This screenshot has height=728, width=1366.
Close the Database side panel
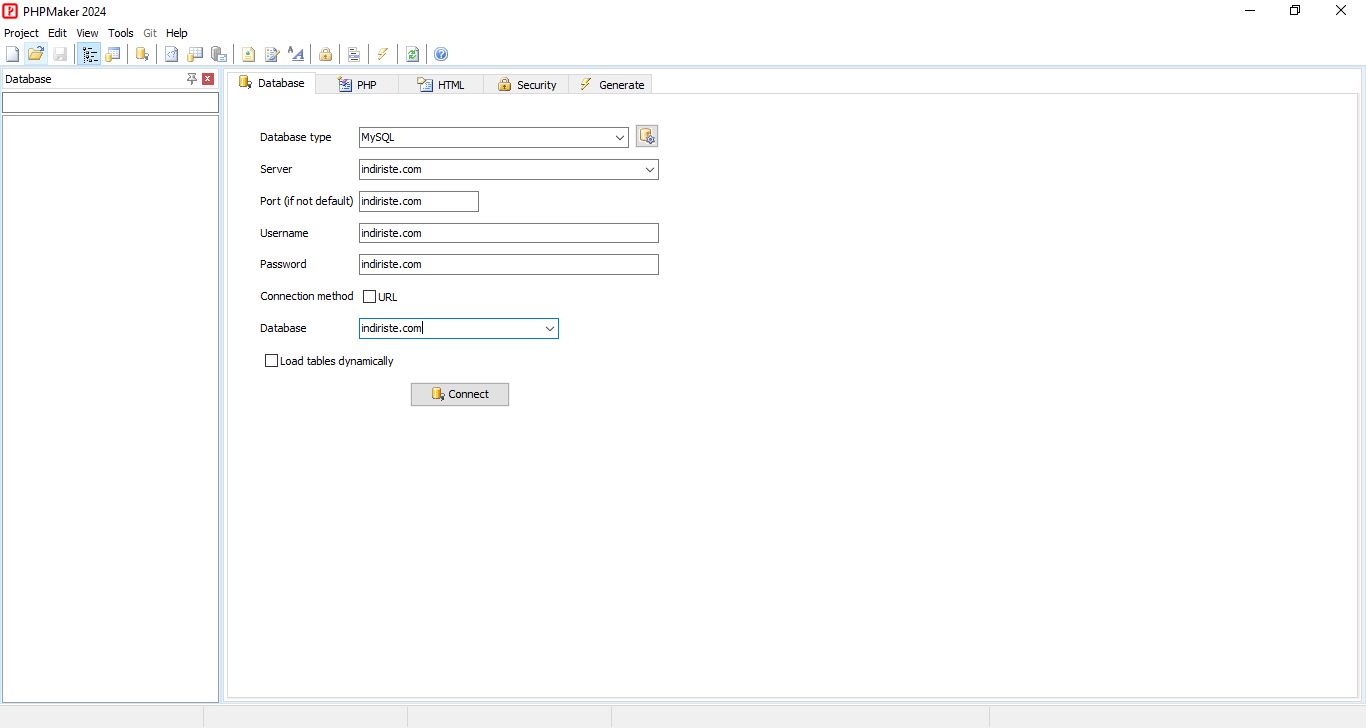coord(208,79)
